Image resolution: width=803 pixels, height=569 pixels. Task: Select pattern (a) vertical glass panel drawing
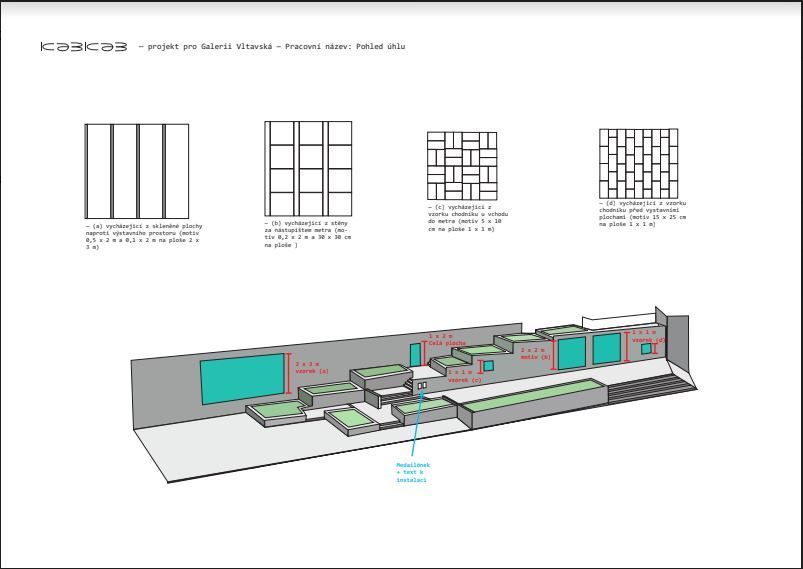click(136, 171)
